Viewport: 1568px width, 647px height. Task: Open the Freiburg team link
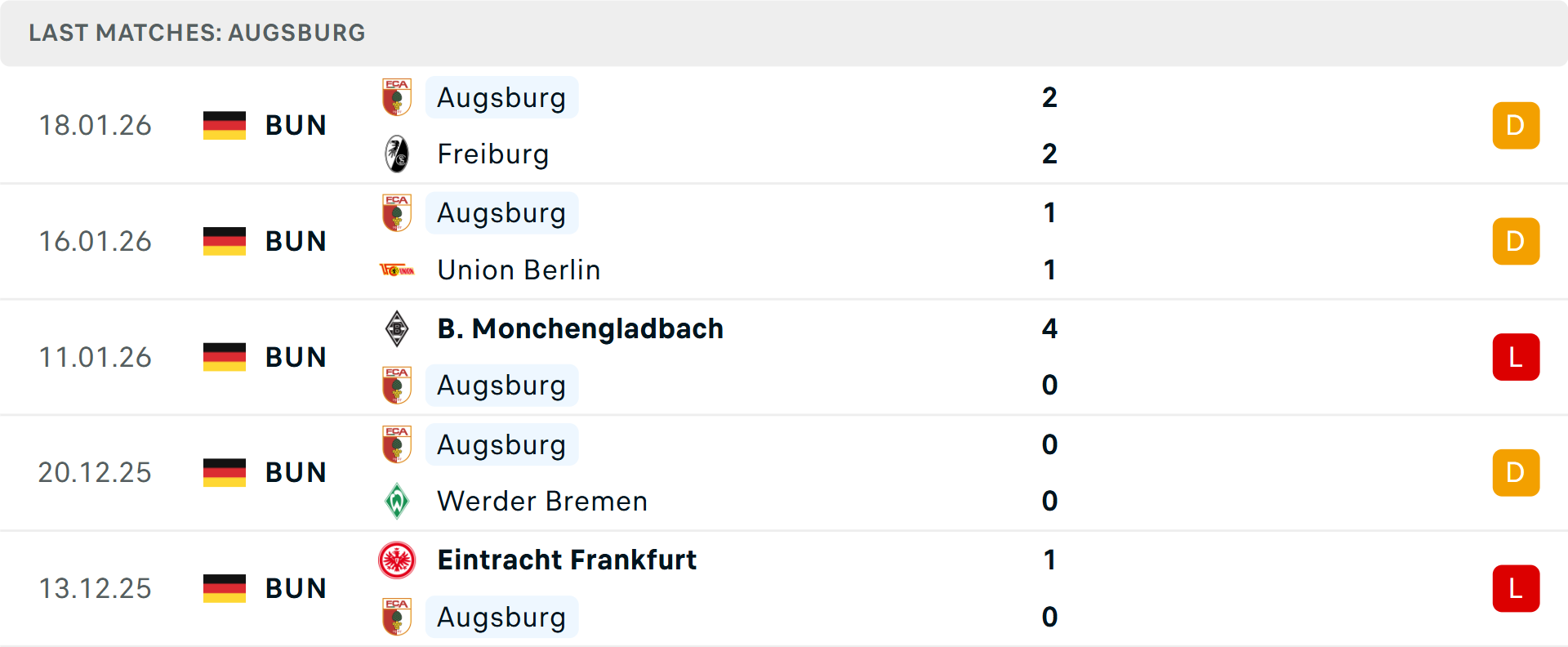[492, 154]
